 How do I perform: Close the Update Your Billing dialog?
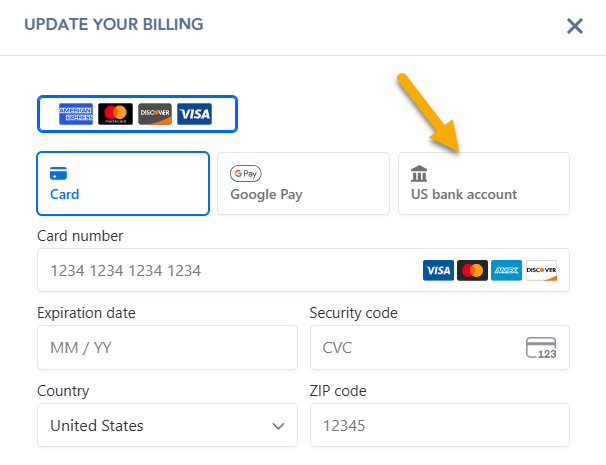point(575,26)
